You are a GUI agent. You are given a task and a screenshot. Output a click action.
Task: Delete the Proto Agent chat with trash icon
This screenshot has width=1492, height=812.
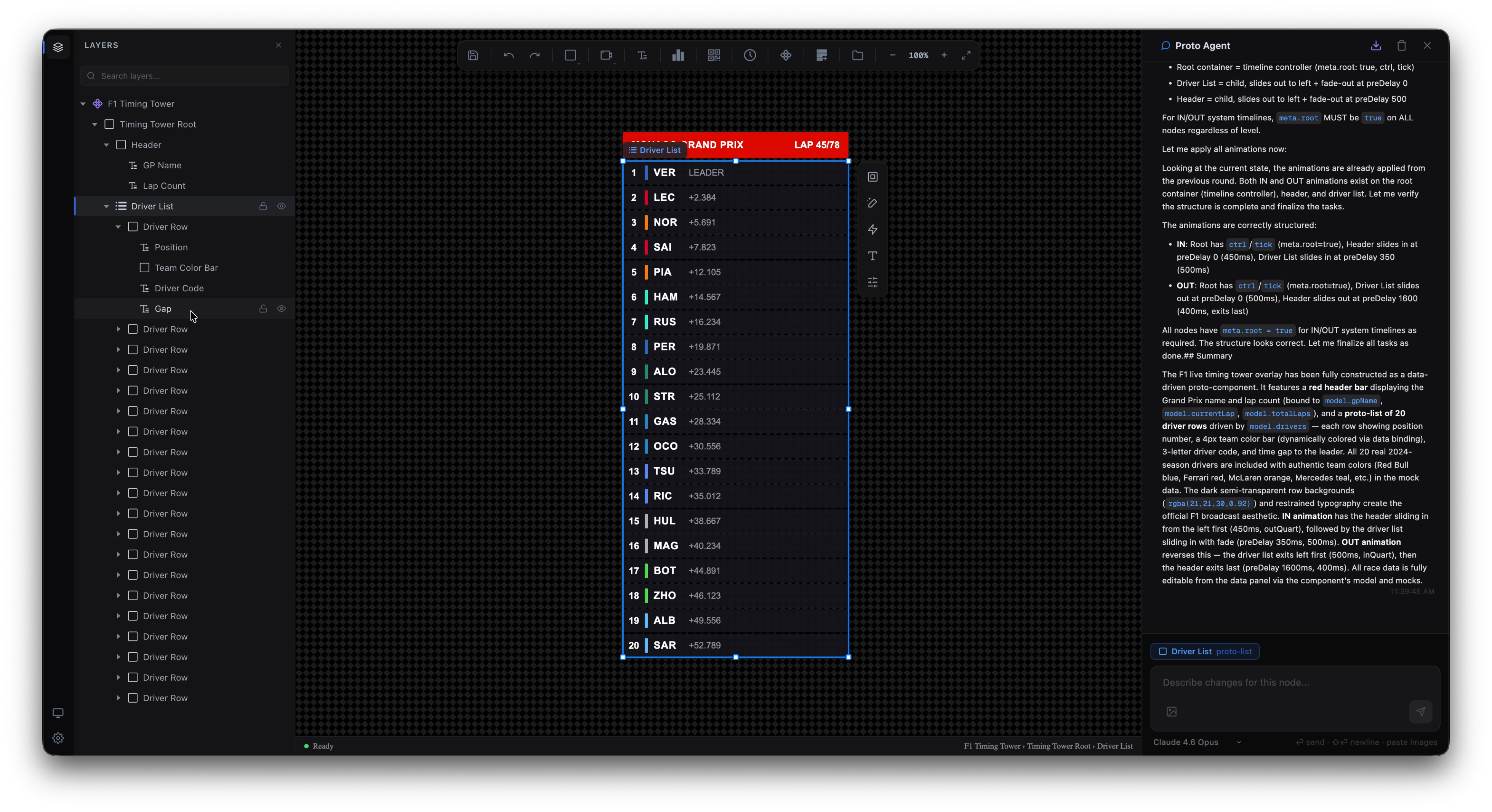click(1402, 45)
